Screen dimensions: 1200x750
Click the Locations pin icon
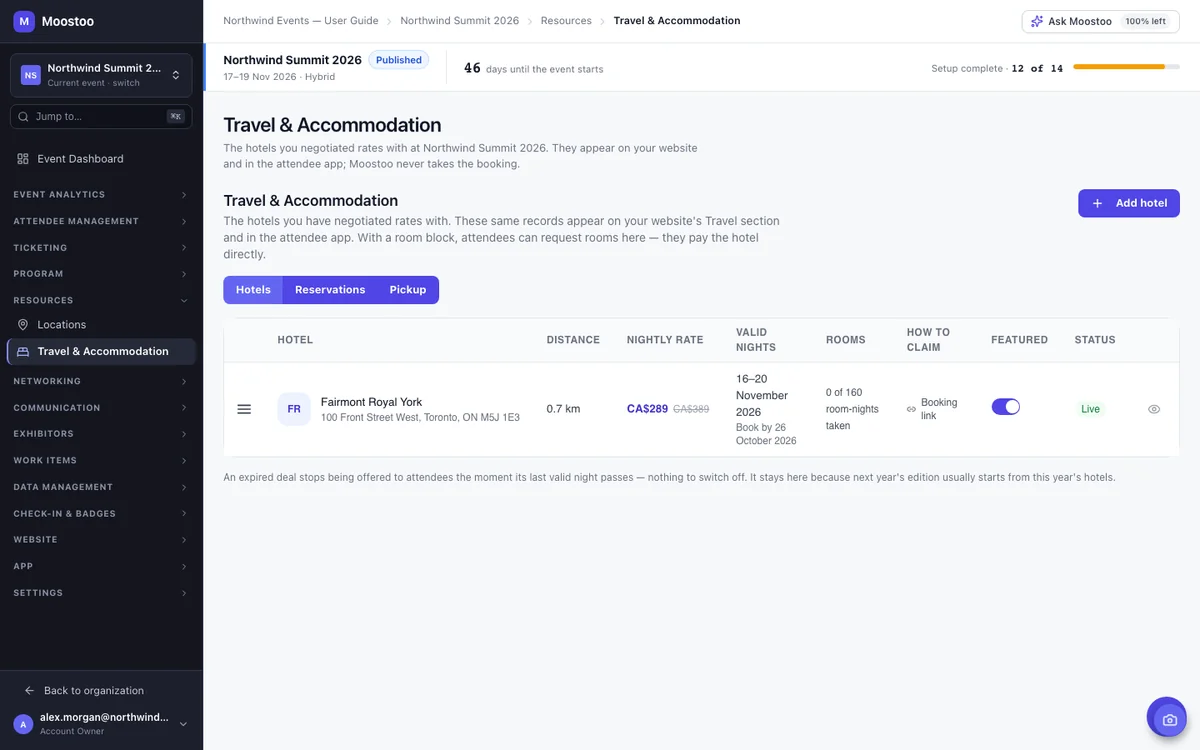[23, 325]
